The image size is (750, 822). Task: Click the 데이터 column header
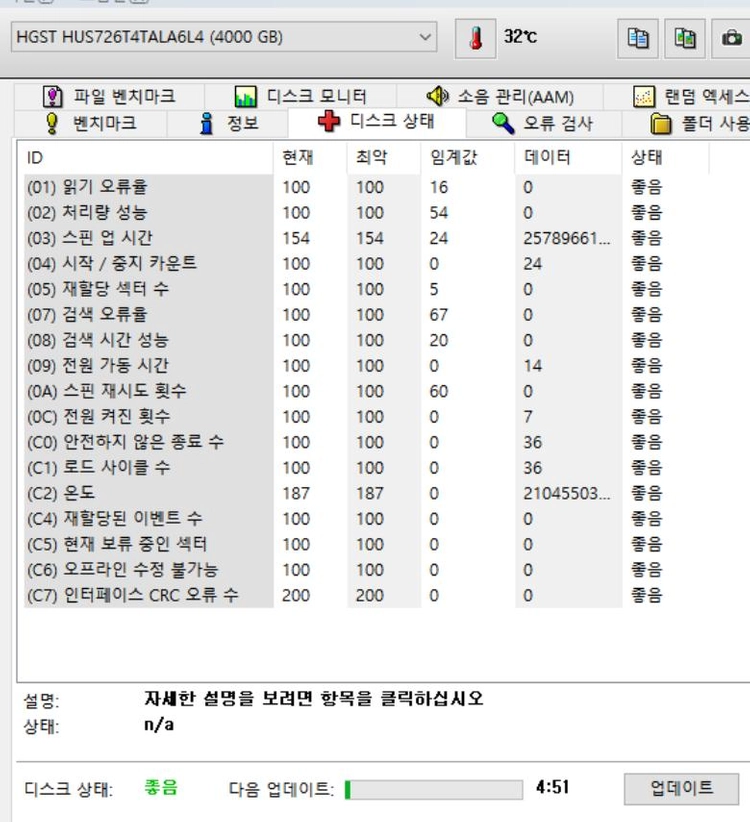569,157
